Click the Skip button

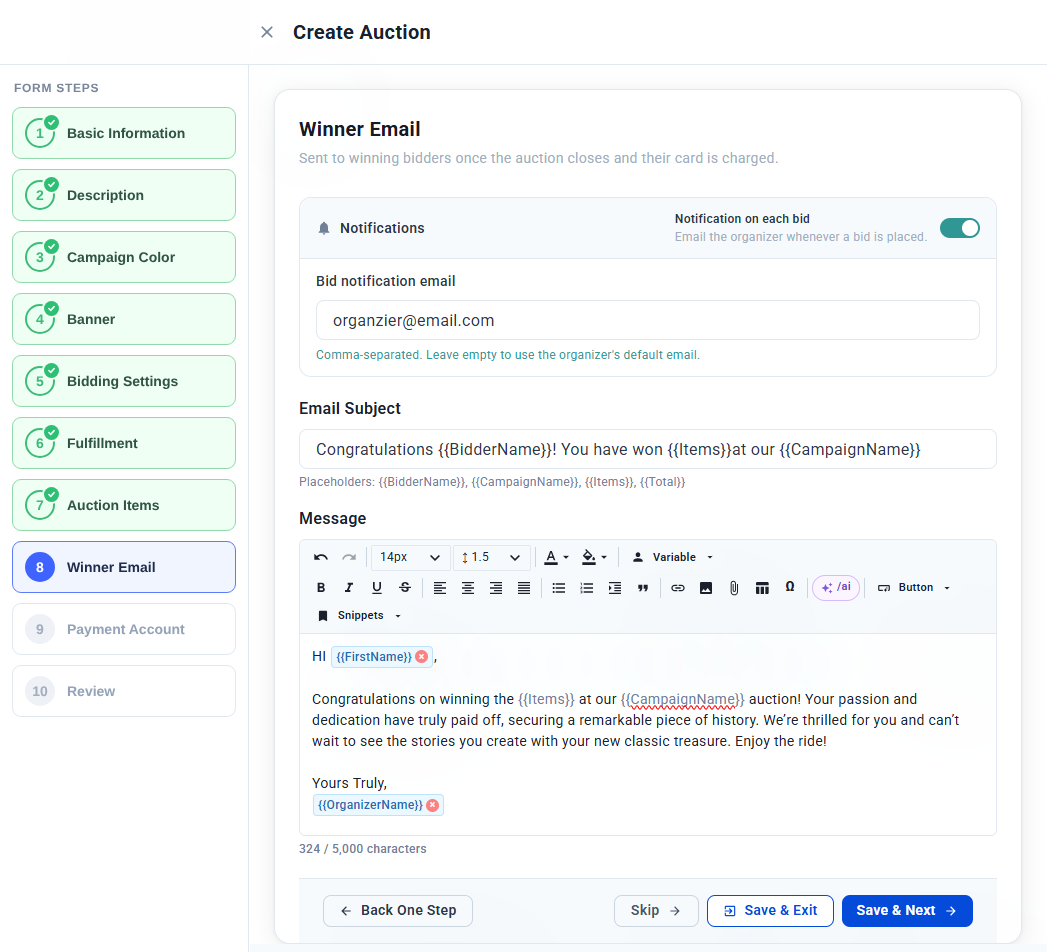click(656, 911)
